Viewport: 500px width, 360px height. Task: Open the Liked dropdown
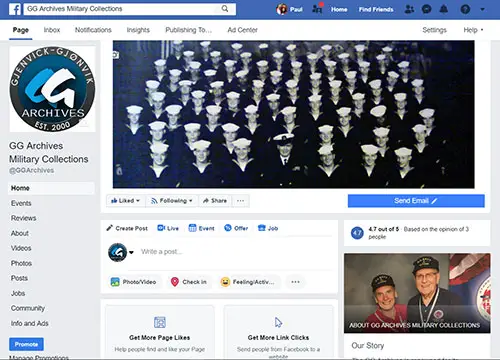coord(125,201)
